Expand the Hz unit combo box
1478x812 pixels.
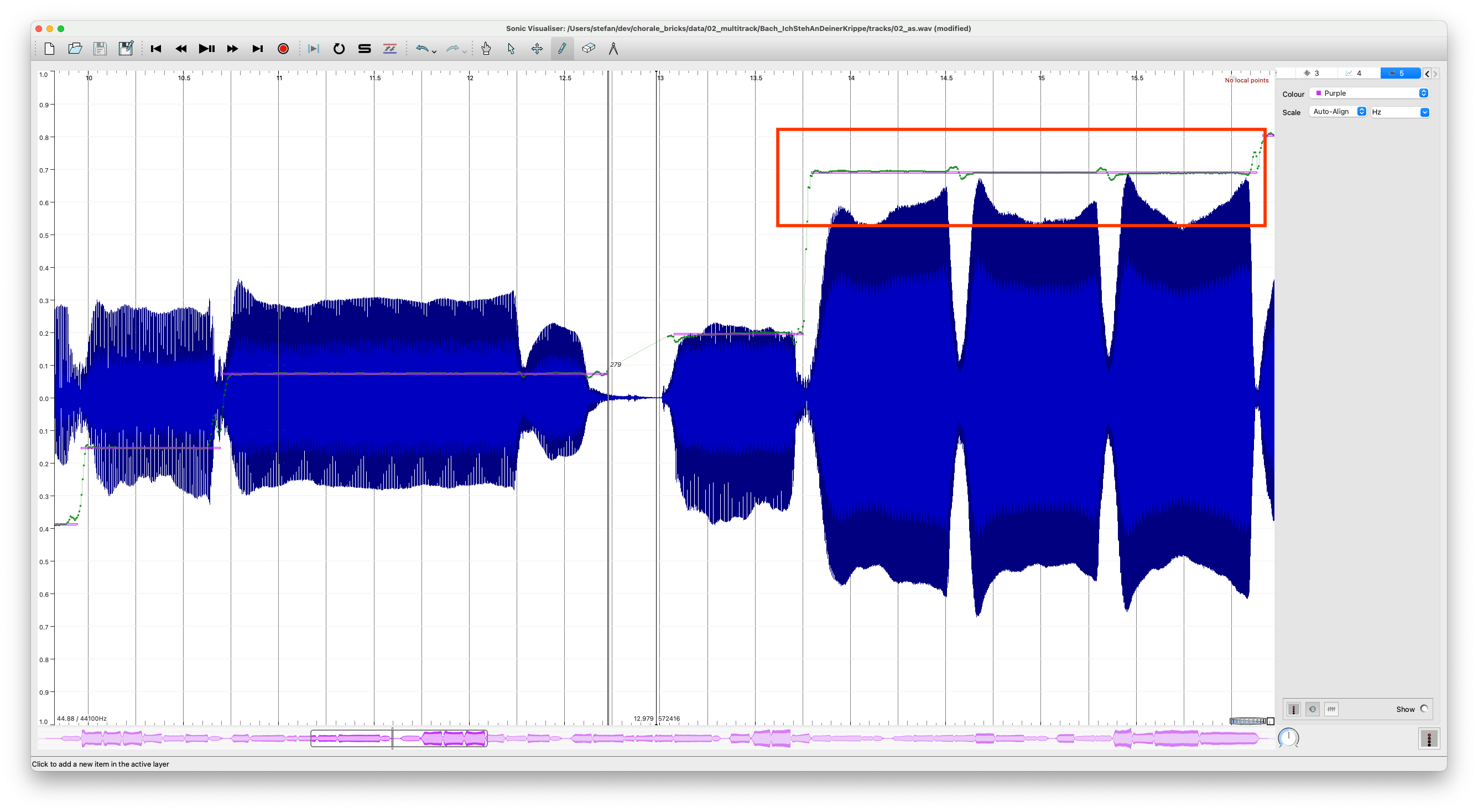[1399, 112]
